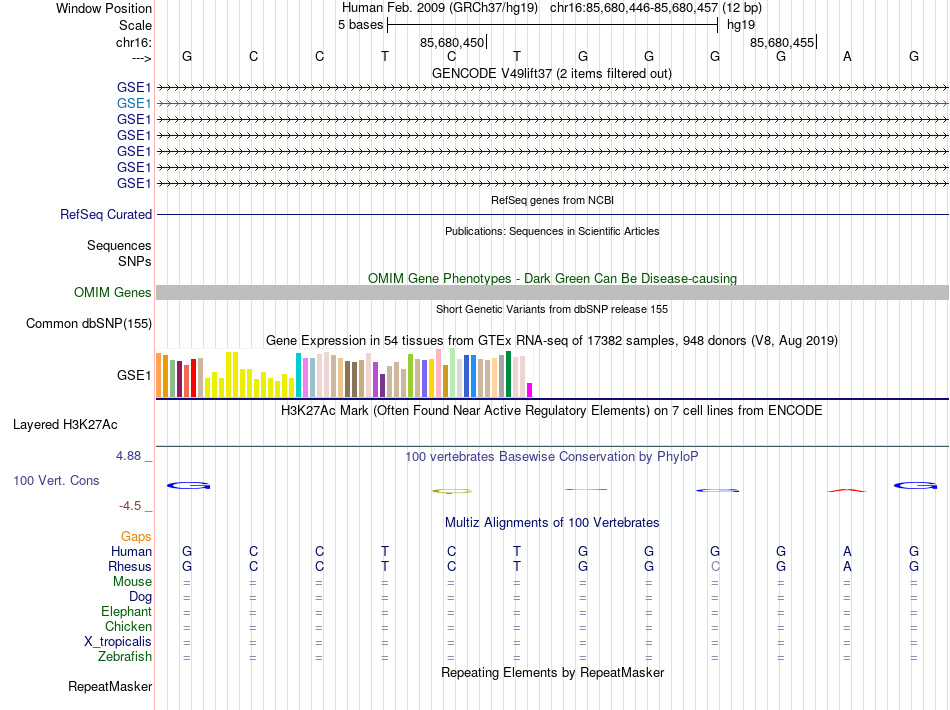This screenshot has width=950, height=710.
Task: Click the Zebrafish species label
Action: click(x=125, y=657)
